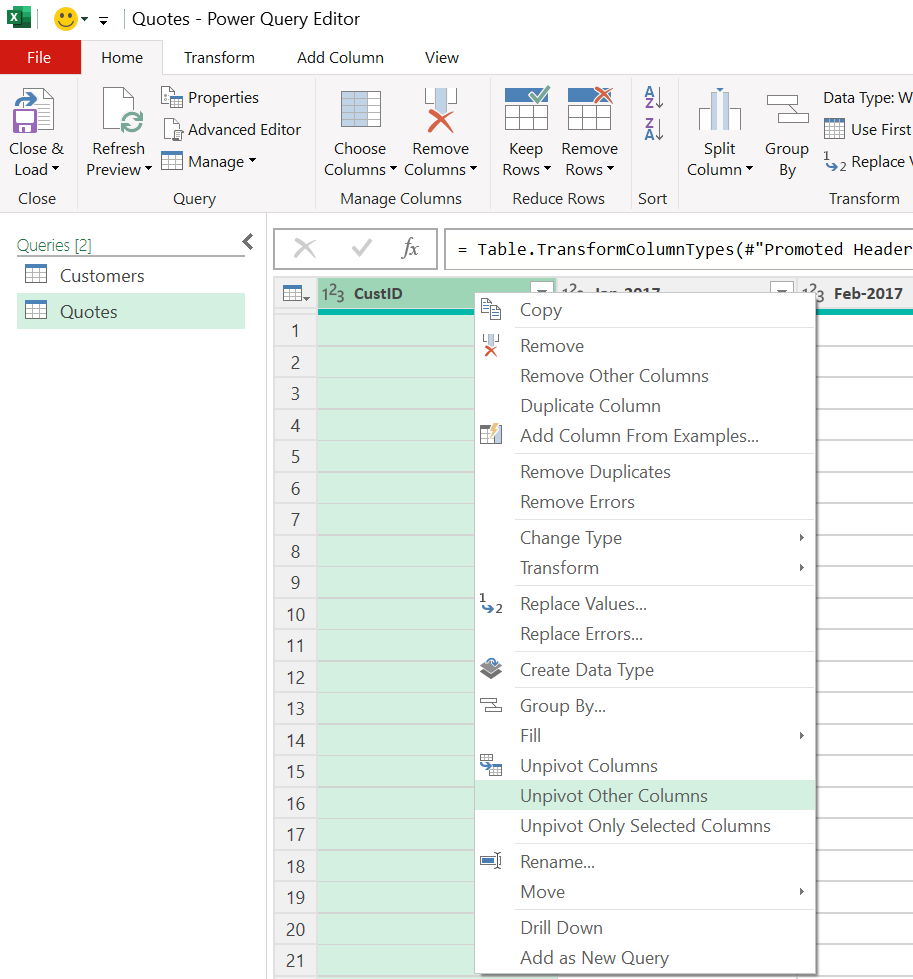
Task: Select Replace Errors
Action: (x=645, y=634)
